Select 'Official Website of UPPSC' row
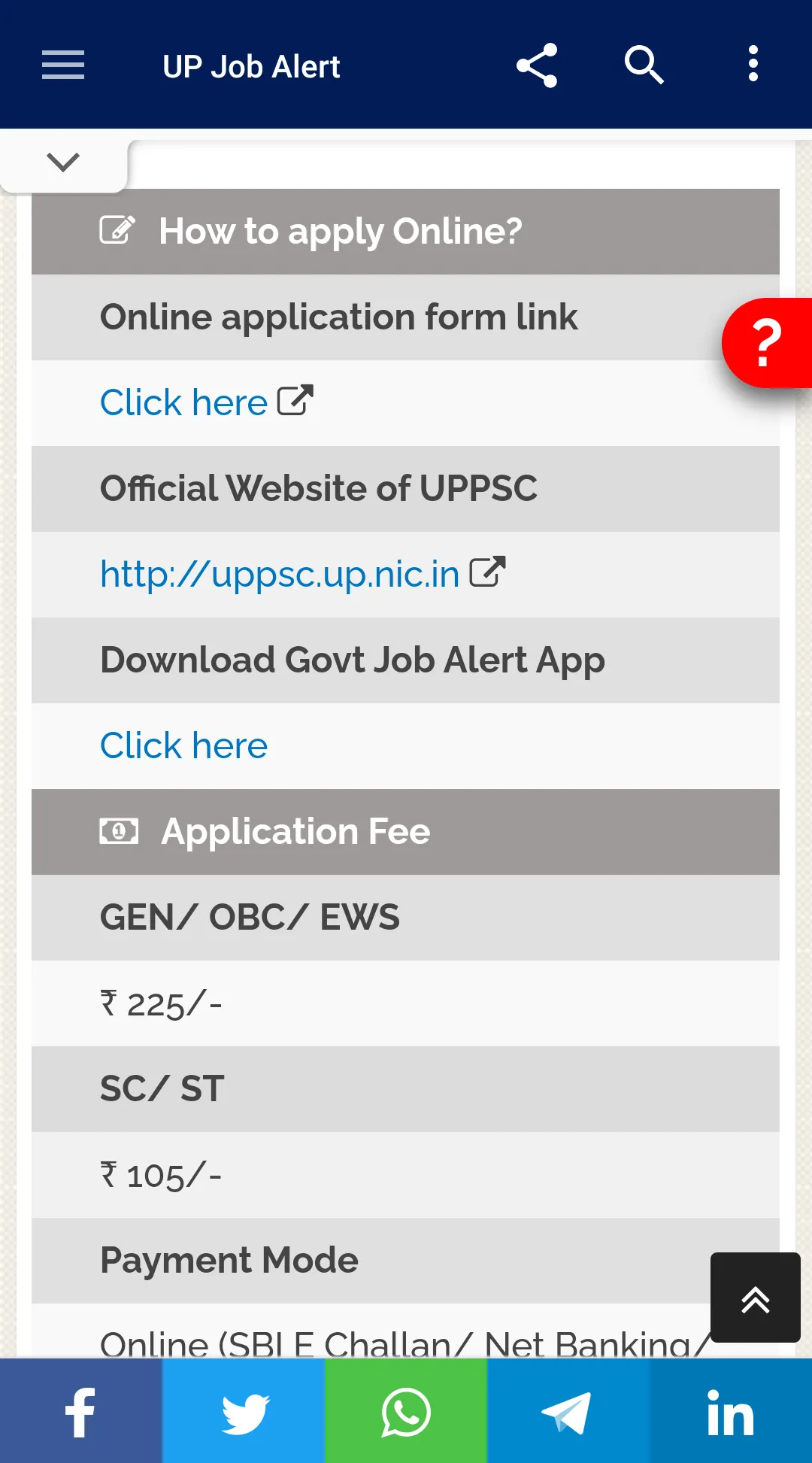Viewport: 812px width, 1463px height. (x=405, y=489)
